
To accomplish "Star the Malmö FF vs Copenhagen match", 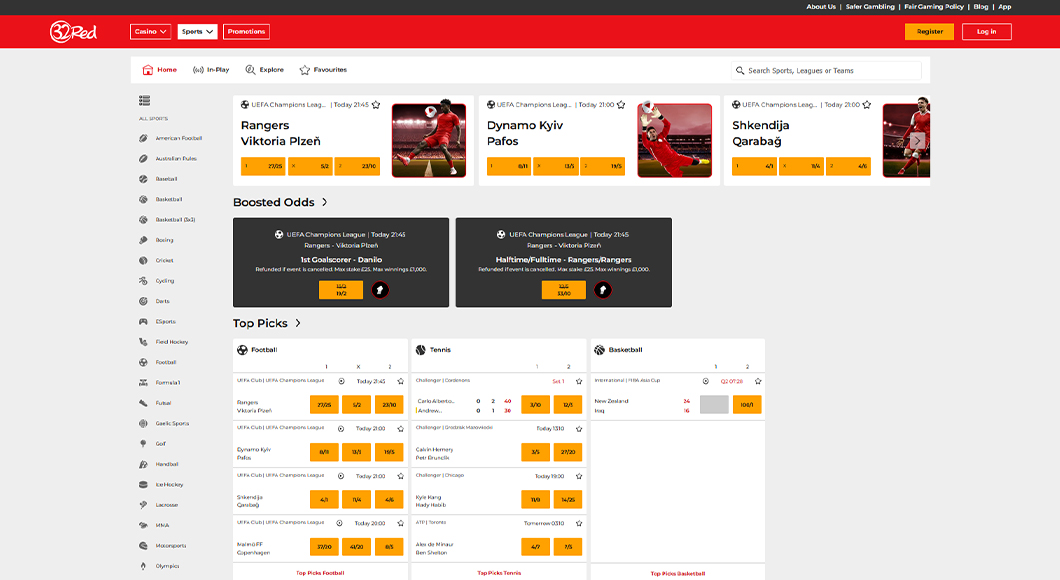I will pyautogui.click(x=400, y=523).
